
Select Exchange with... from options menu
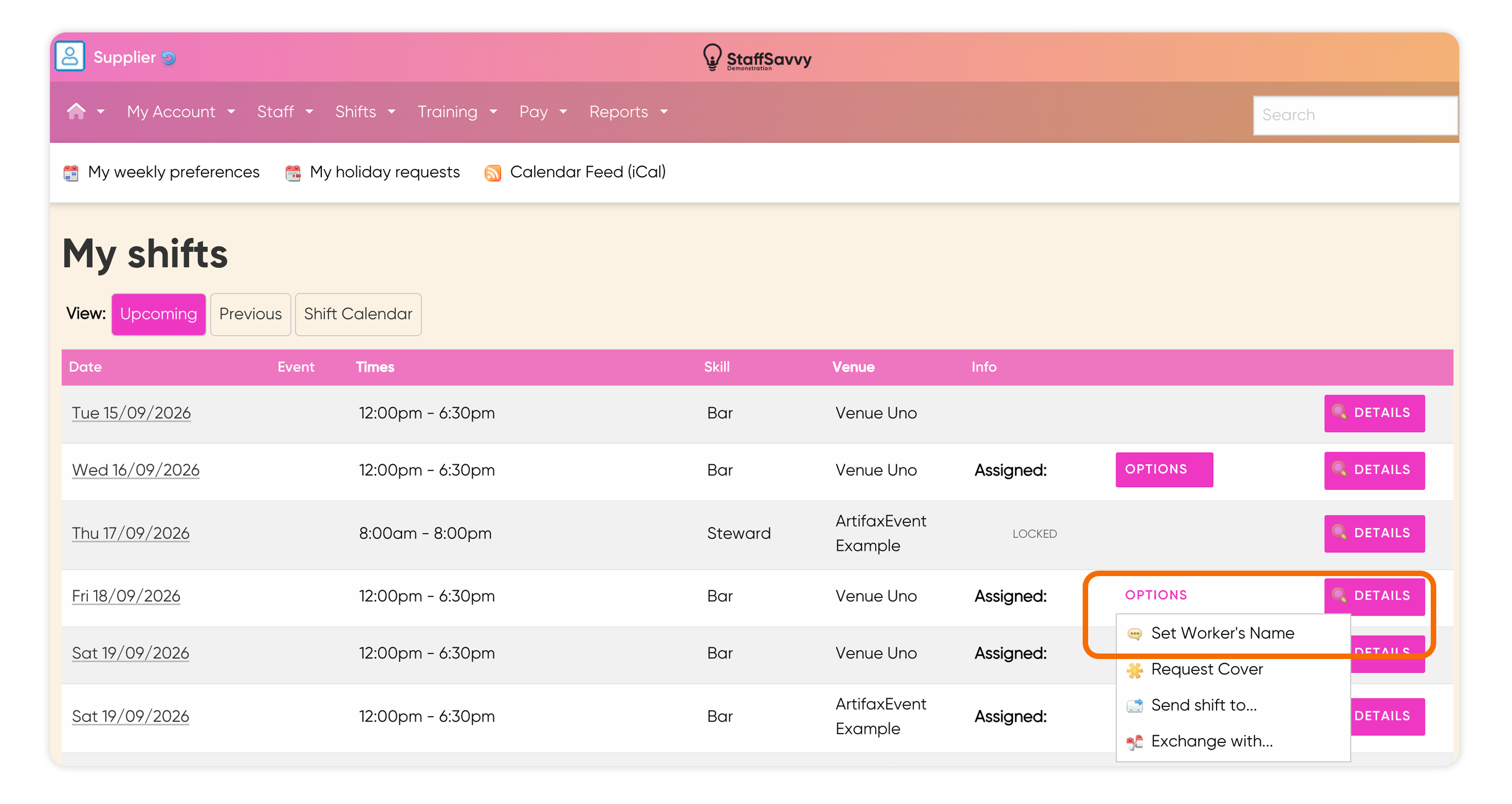pyautogui.click(x=1212, y=741)
